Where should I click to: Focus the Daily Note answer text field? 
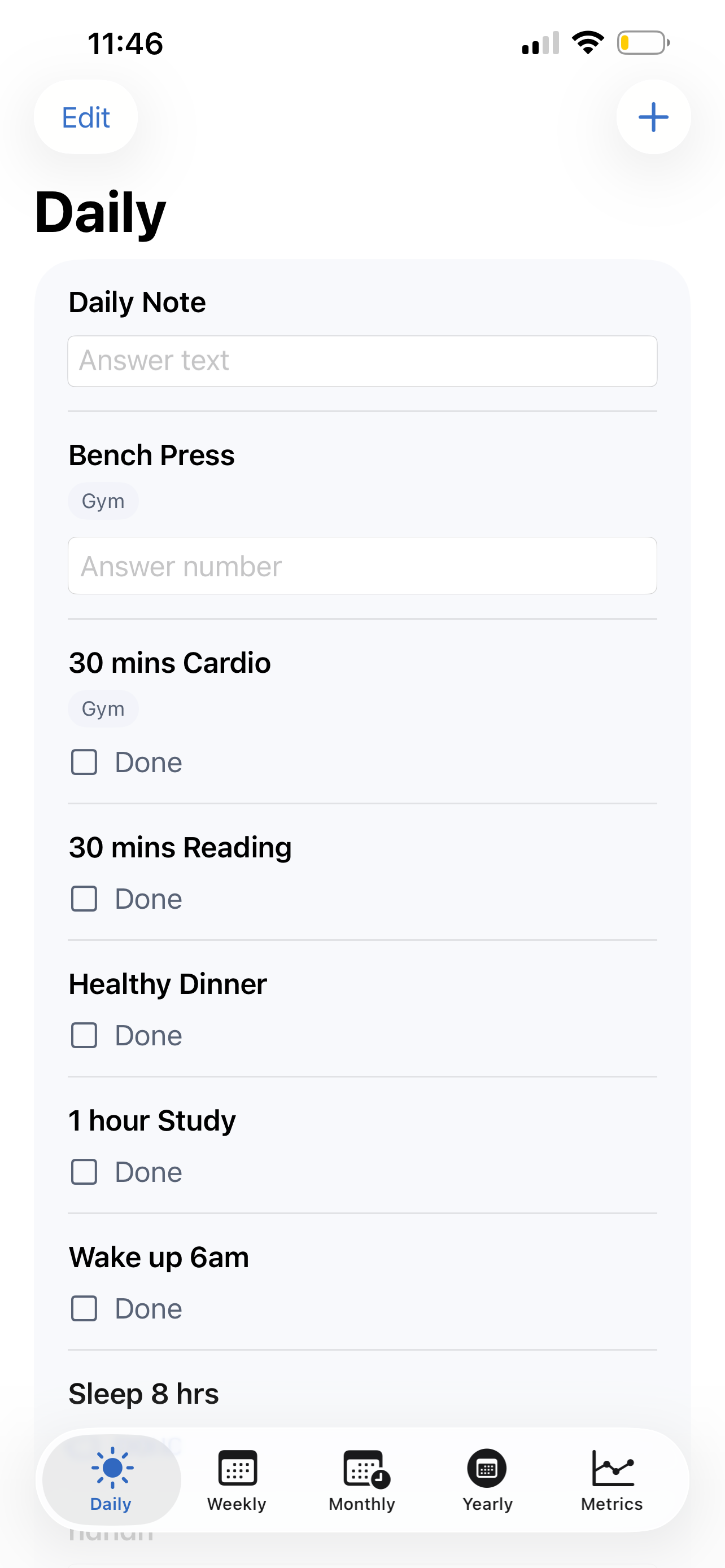point(362,361)
